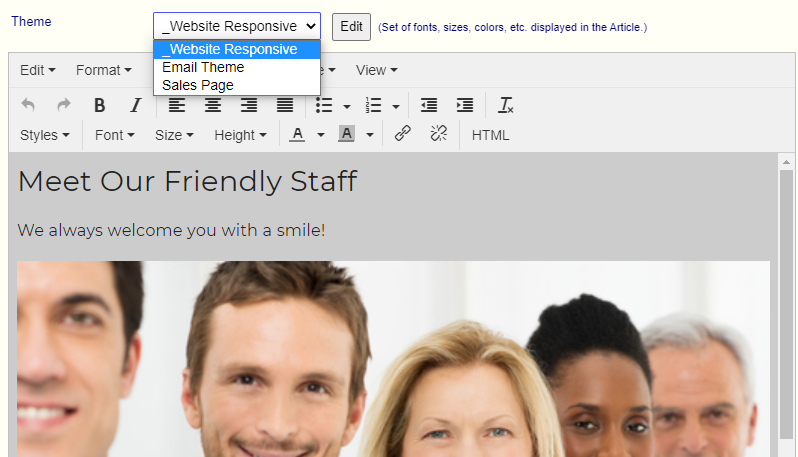Image resolution: width=798 pixels, height=457 pixels.
Task: Clear formatting icon
Action: click(x=505, y=105)
